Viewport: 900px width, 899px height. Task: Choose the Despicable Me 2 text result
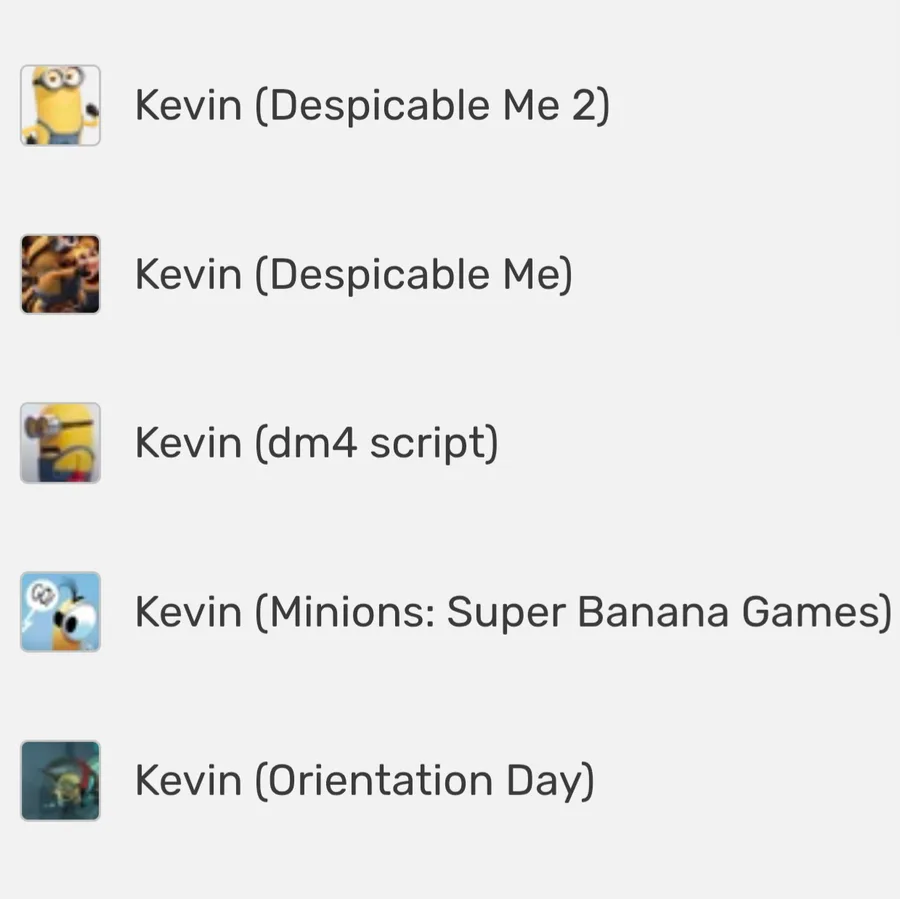[x=372, y=105]
